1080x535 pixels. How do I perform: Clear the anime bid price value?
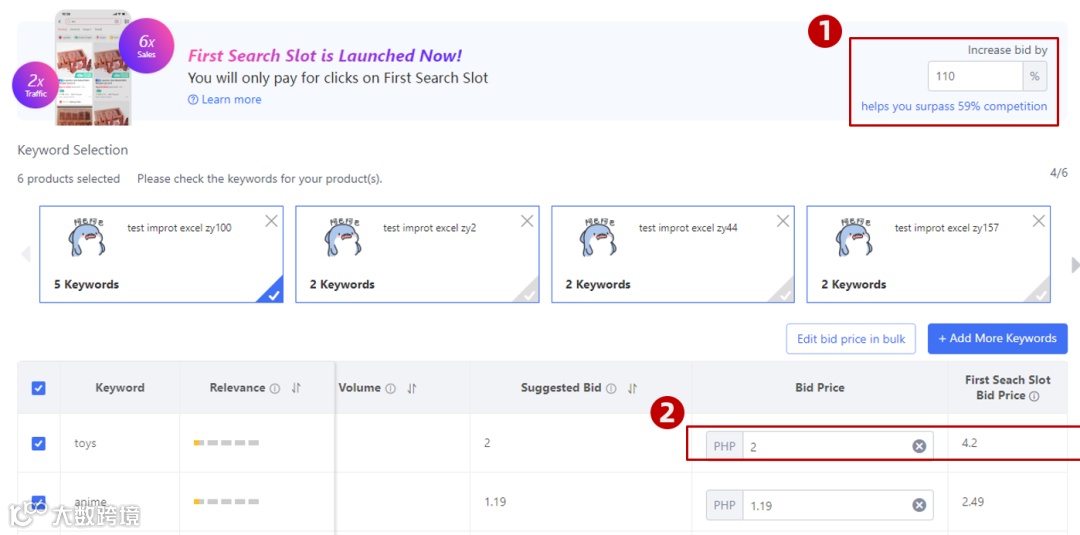click(x=919, y=505)
